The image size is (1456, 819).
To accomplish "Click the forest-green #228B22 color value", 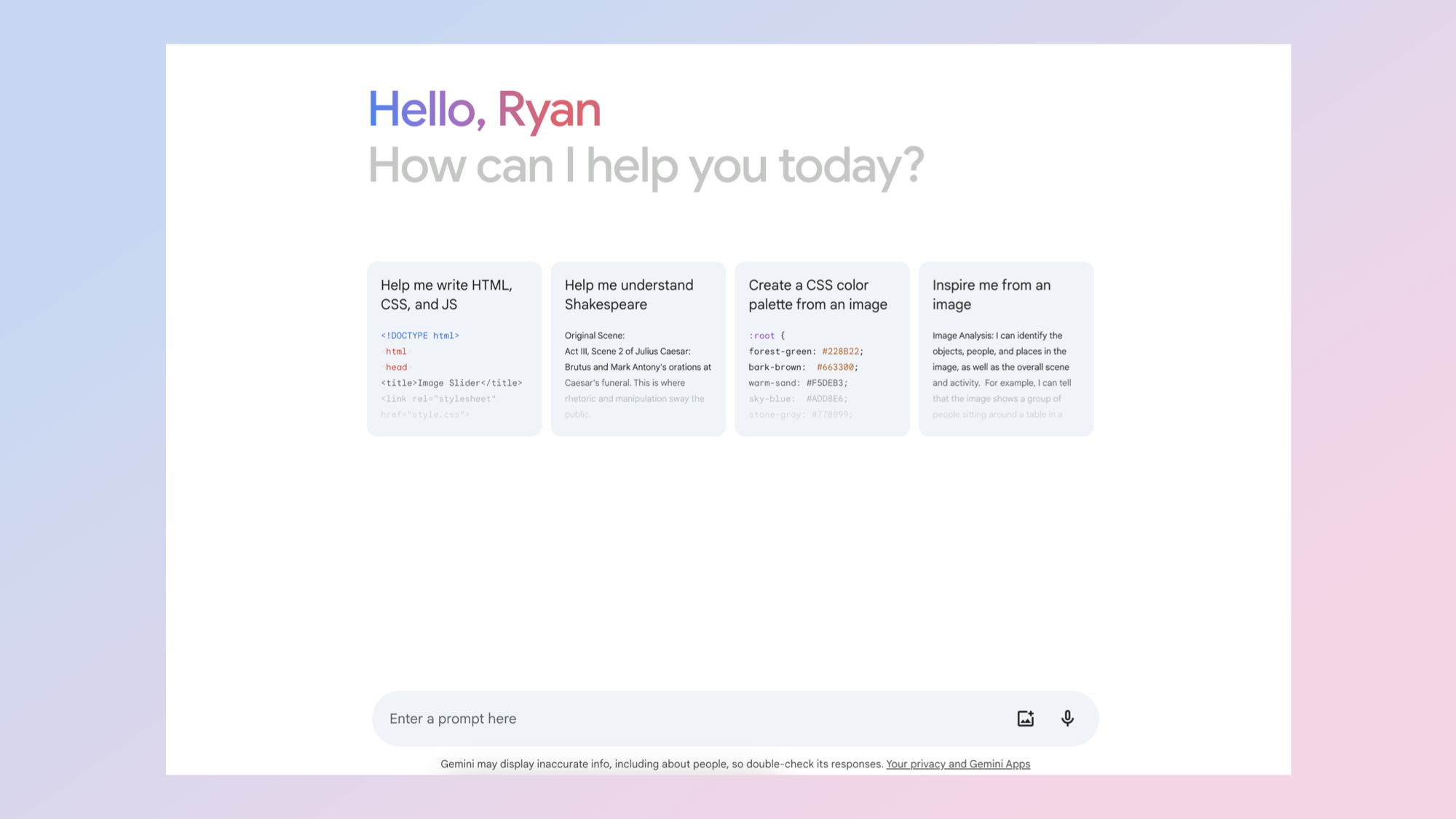I will (840, 352).
